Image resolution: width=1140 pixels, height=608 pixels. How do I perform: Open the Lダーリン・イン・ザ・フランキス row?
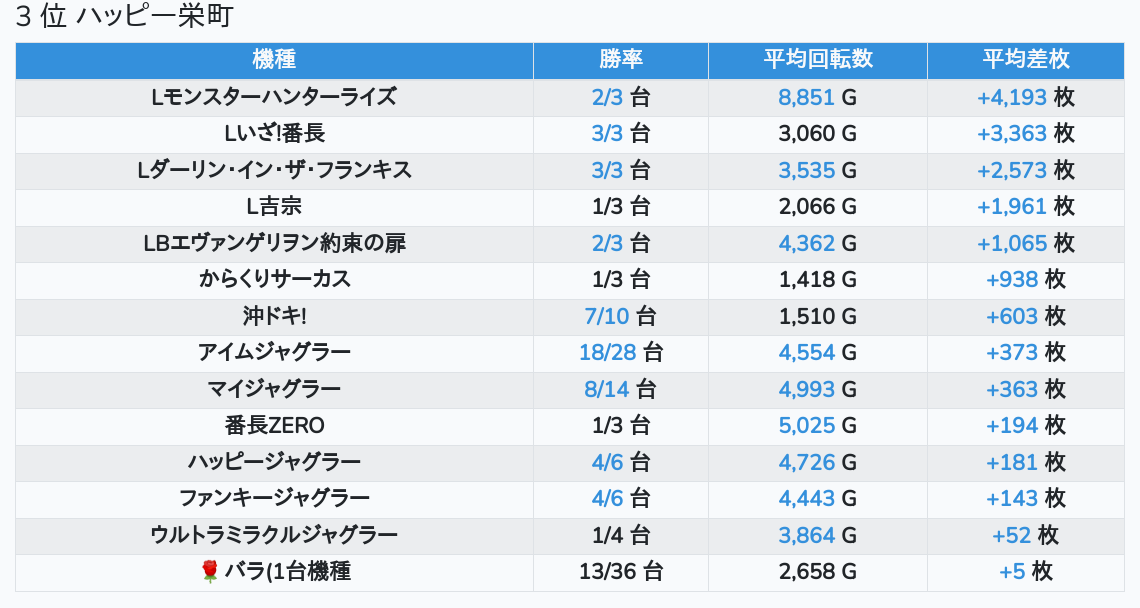[570, 171]
